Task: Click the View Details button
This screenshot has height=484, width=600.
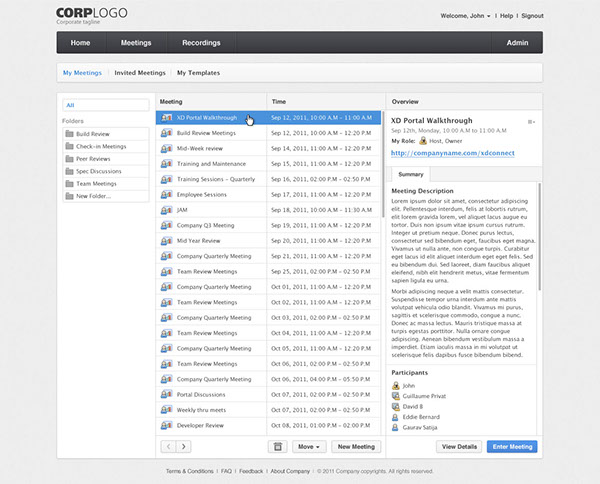Action: [x=459, y=447]
